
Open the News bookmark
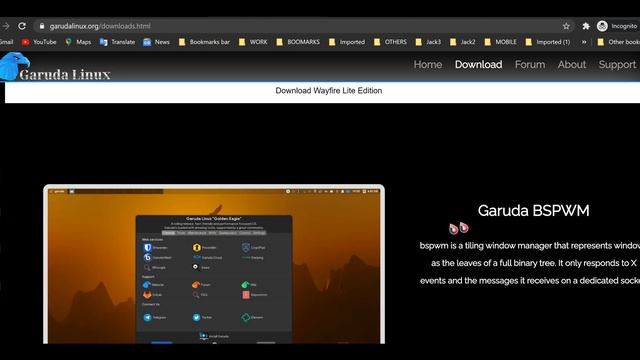[x=156, y=42]
